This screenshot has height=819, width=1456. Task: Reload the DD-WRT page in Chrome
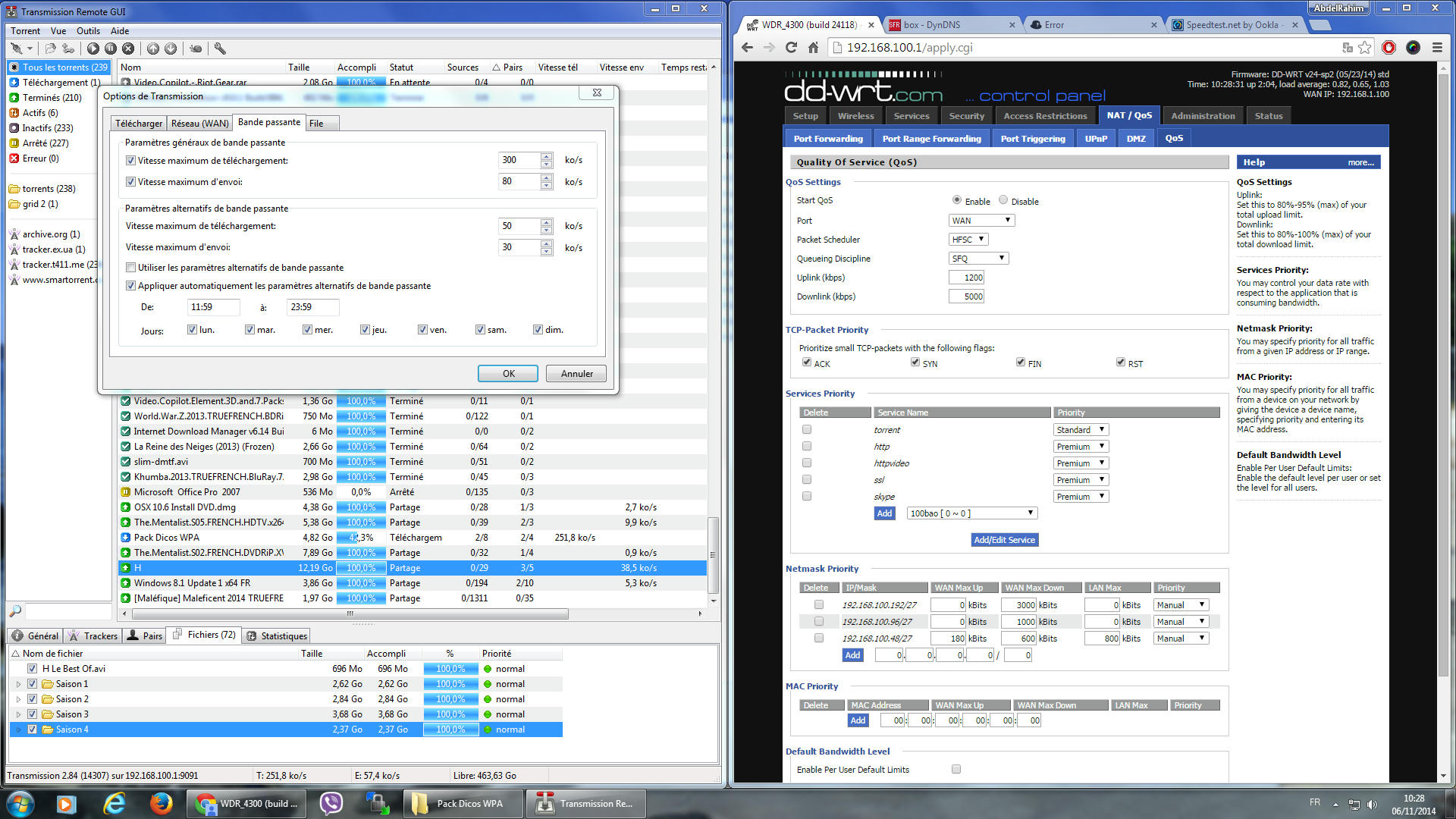[x=791, y=47]
